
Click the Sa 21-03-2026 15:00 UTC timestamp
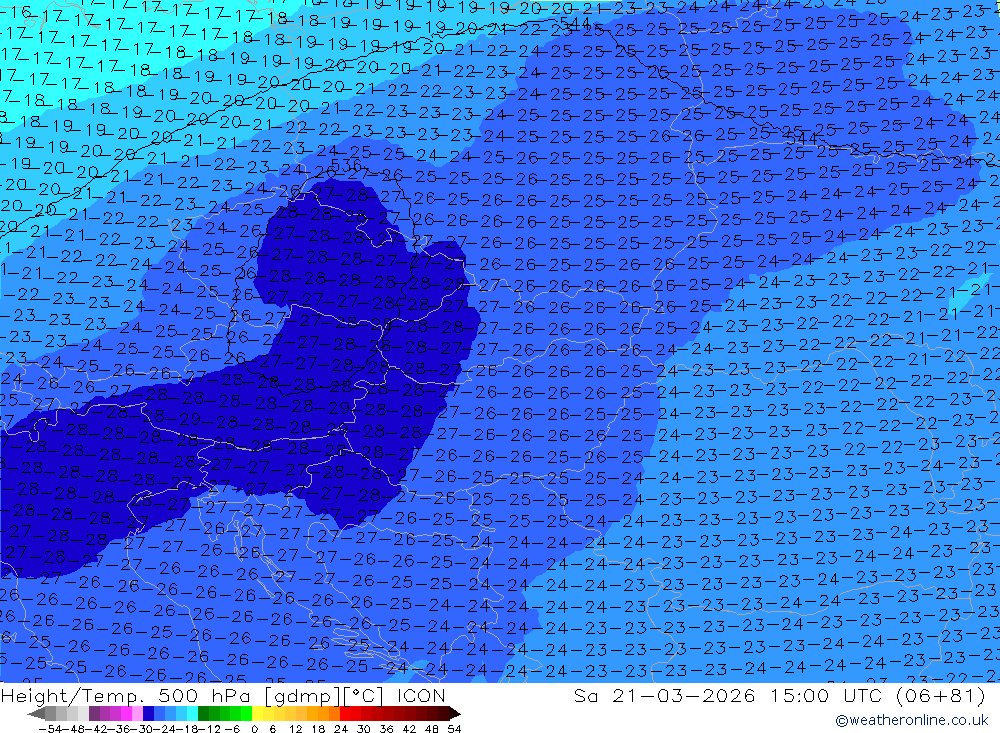(779, 695)
